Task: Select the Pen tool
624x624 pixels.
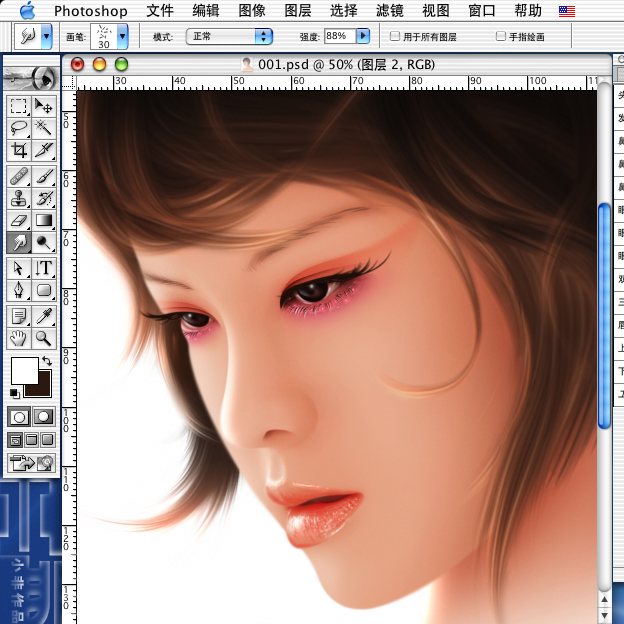Action: tap(19, 290)
